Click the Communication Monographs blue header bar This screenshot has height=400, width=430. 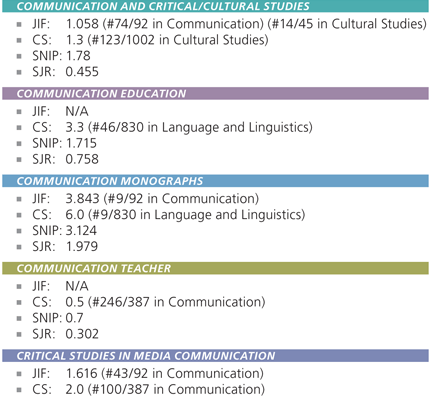pyautogui.click(x=215, y=181)
